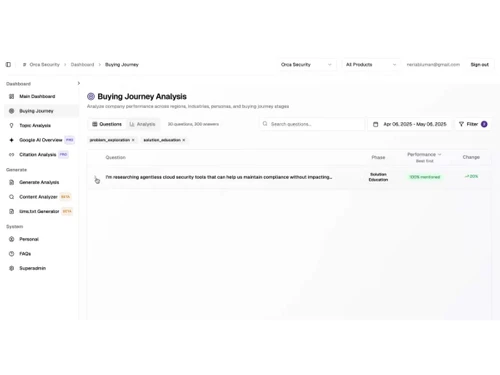Open the Orca Security company dropdown
Viewport: 500px width, 375px height.
tap(306, 65)
